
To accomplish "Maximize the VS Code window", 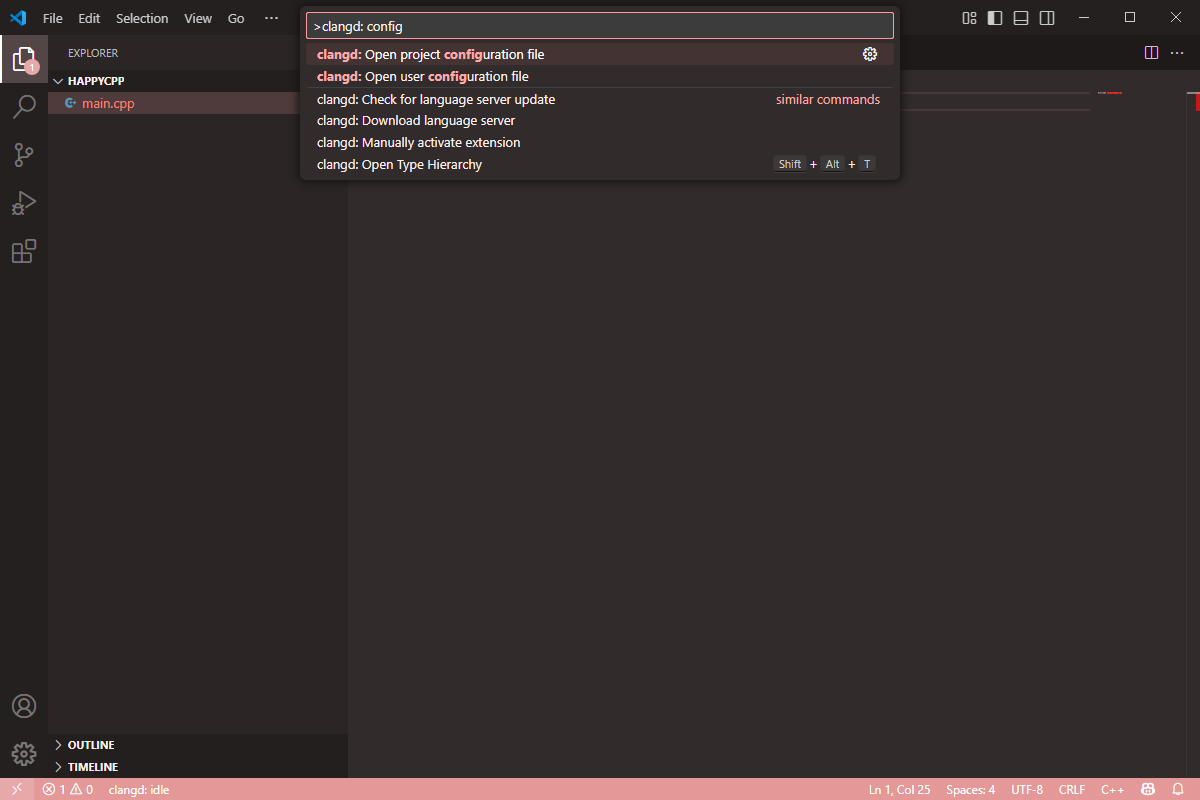I will (x=1130, y=18).
